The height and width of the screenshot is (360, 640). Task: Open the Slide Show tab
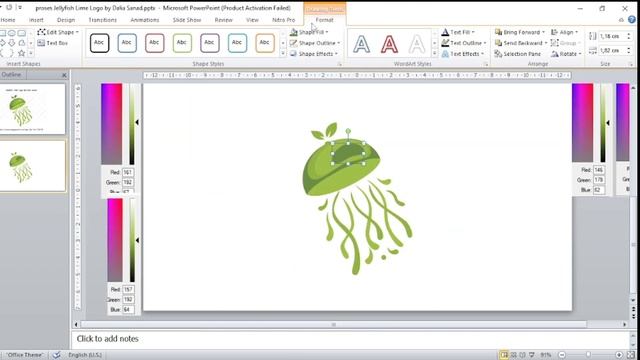pyautogui.click(x=187, y=20)
